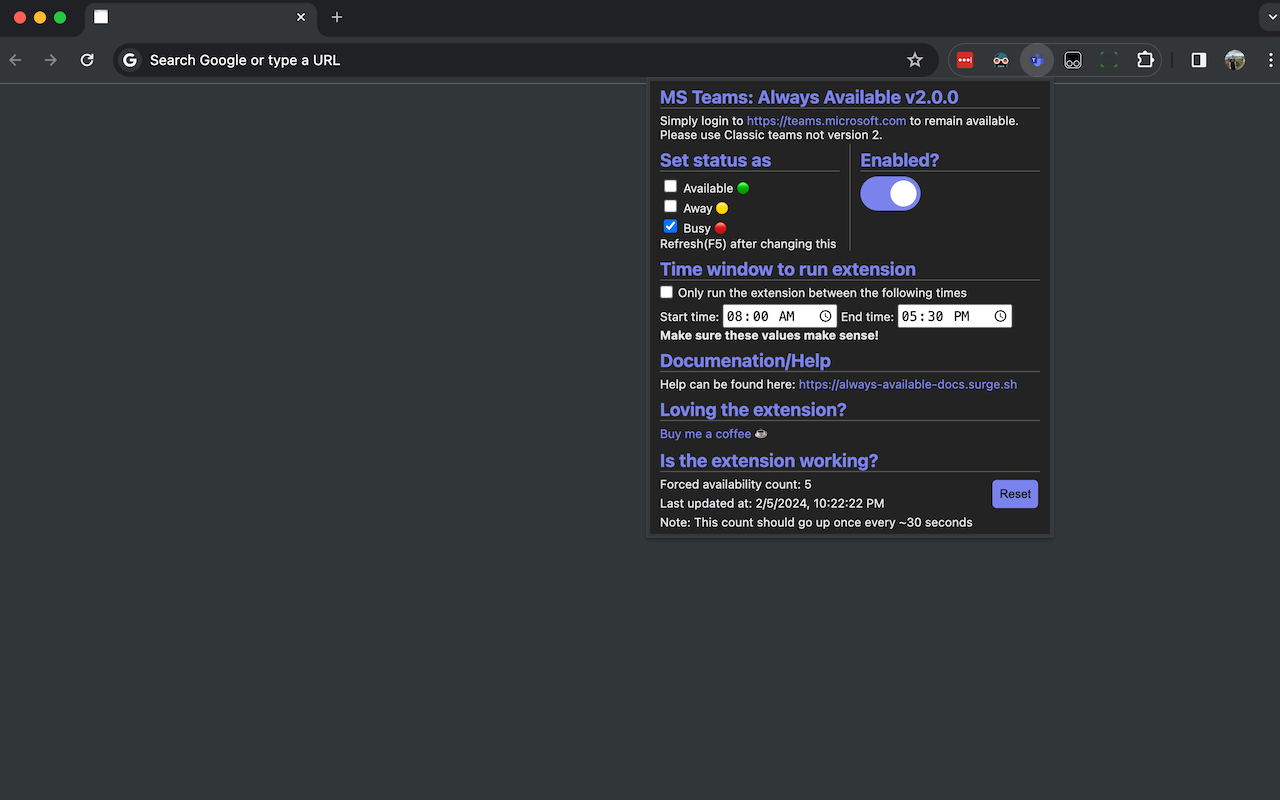Open the teams.microsoft.com link
1280x800 pixels.
click(x=826, y=121)
